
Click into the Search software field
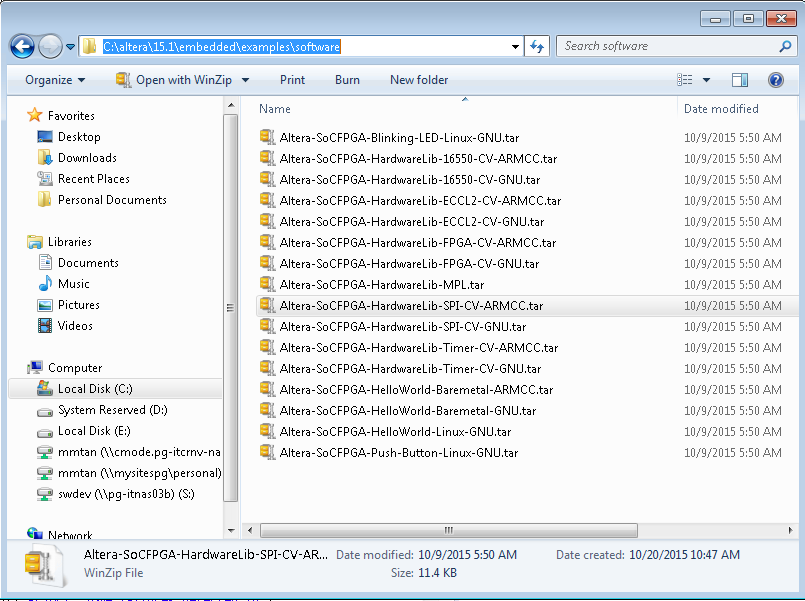click(668, 46)
